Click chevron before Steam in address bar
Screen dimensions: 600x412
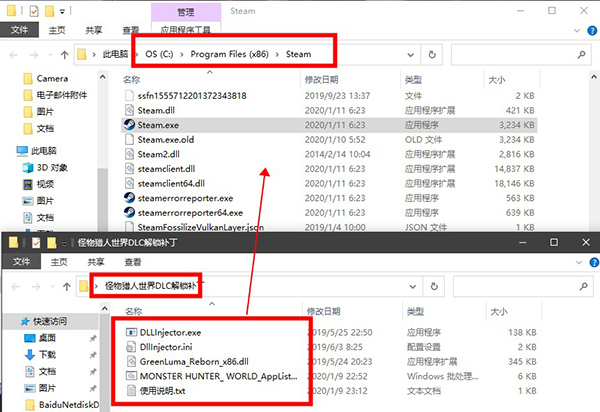pyautogui.click(x=277, y=54)
